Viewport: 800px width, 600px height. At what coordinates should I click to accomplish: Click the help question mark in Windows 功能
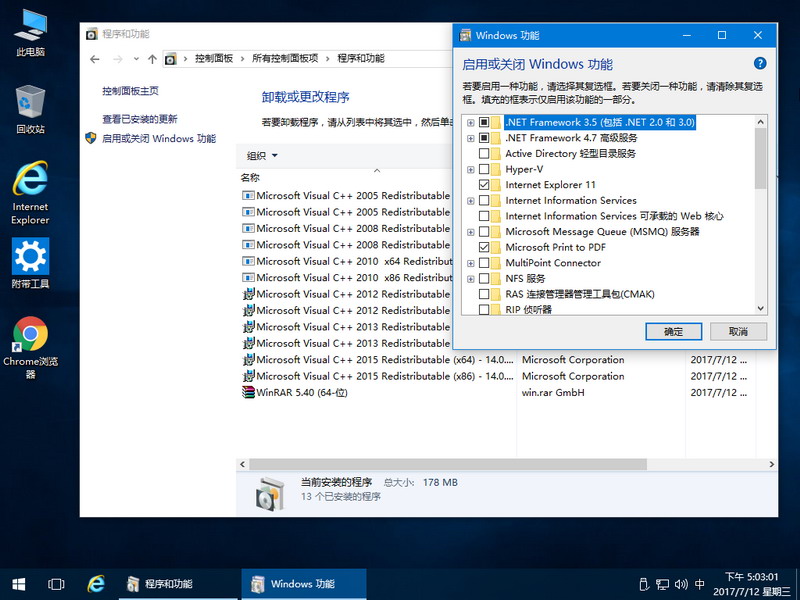[x=760, y=63]
